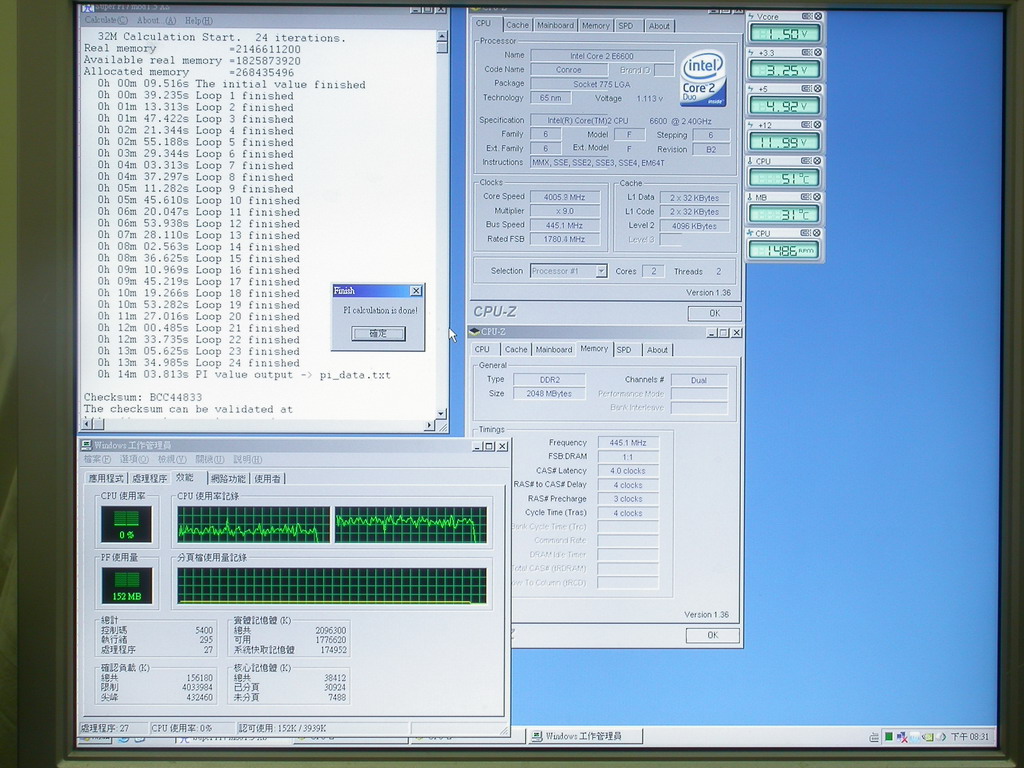The width and height of the screenshot is (1024, 768).
Task: Click OK in the CPU-Z memory window
Action: pyautogui.click(x=712, y=635)
